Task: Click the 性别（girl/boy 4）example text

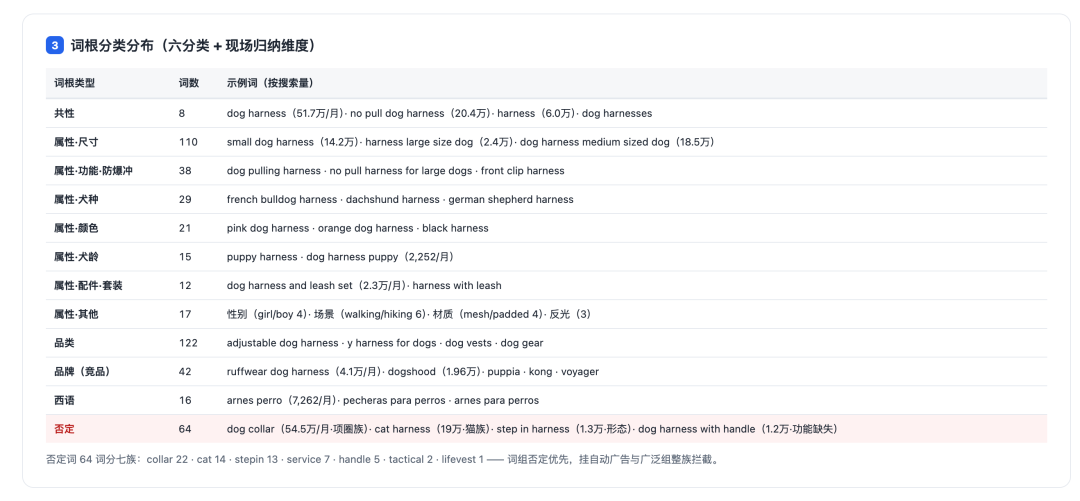Action: pyautogui.click(x=267, y=314)
